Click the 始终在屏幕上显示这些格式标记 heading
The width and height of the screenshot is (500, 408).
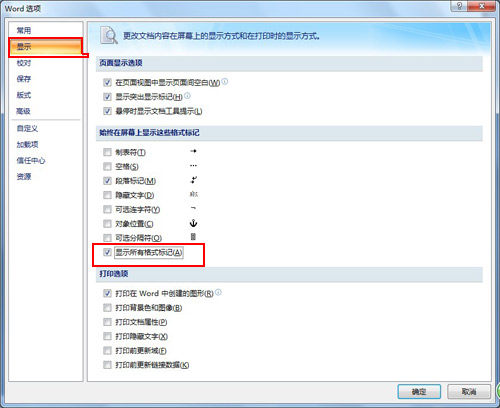(149, 133)
